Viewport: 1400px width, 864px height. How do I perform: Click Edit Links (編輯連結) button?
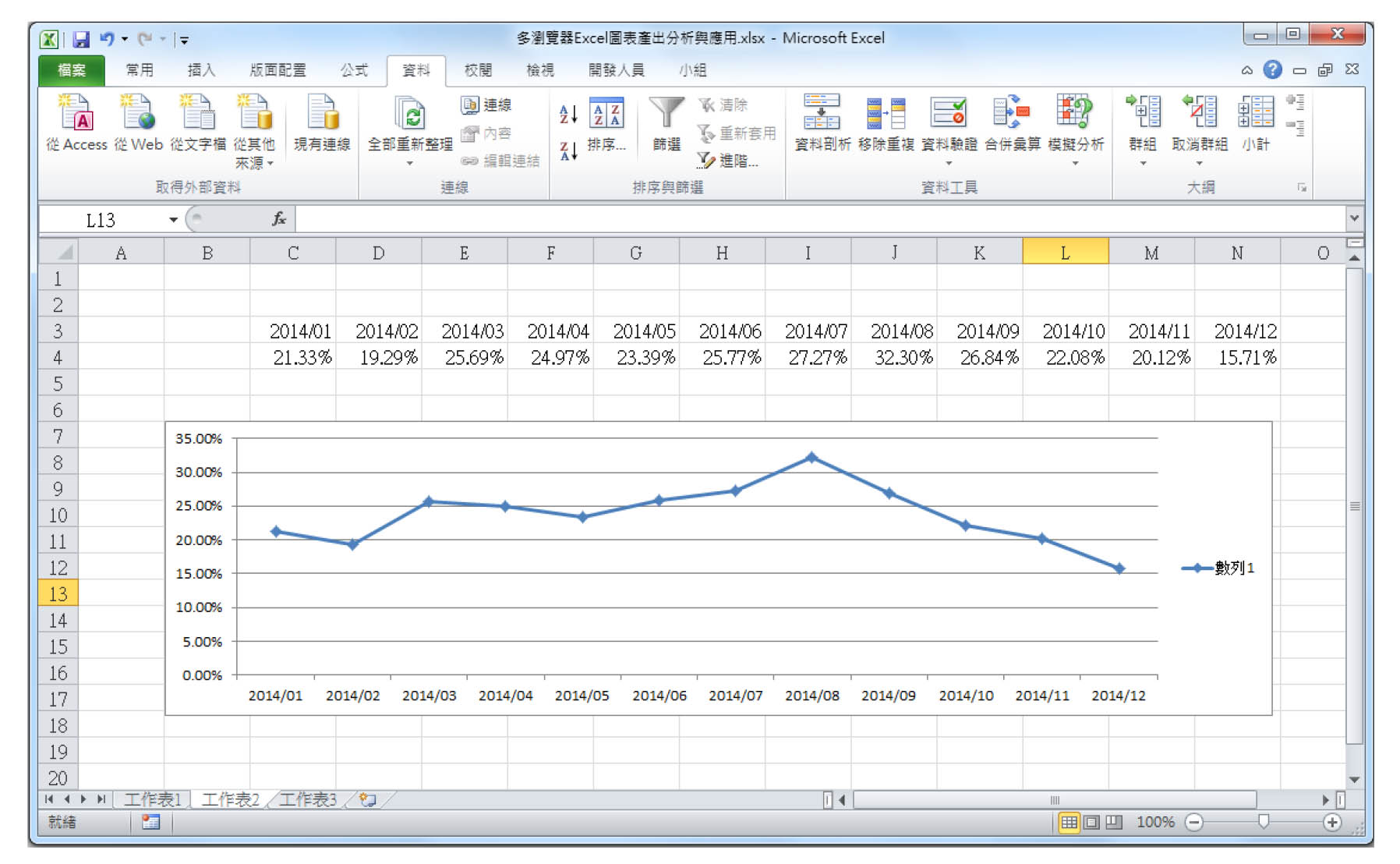(x=500, y=161)
